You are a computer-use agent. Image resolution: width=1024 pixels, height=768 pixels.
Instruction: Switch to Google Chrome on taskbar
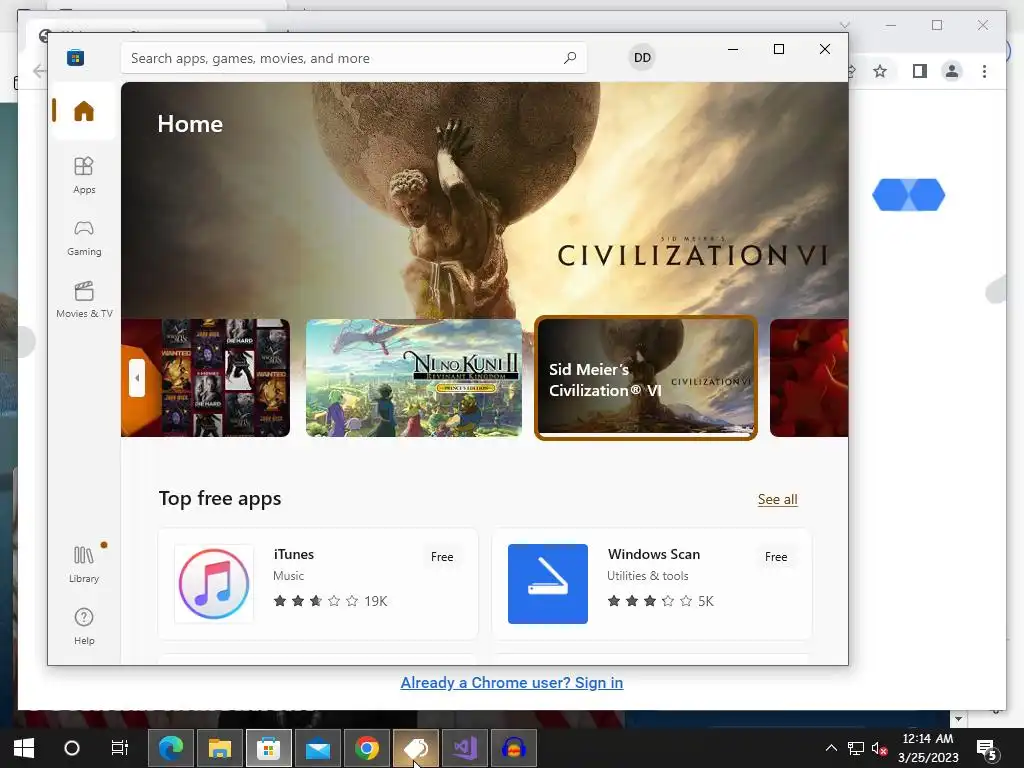click(x=367, y=748)
